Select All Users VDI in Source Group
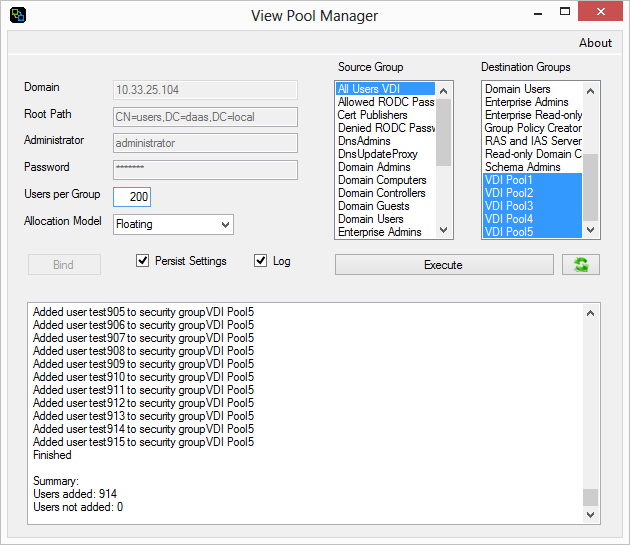 pyautogui.click(x=385, y=89)
